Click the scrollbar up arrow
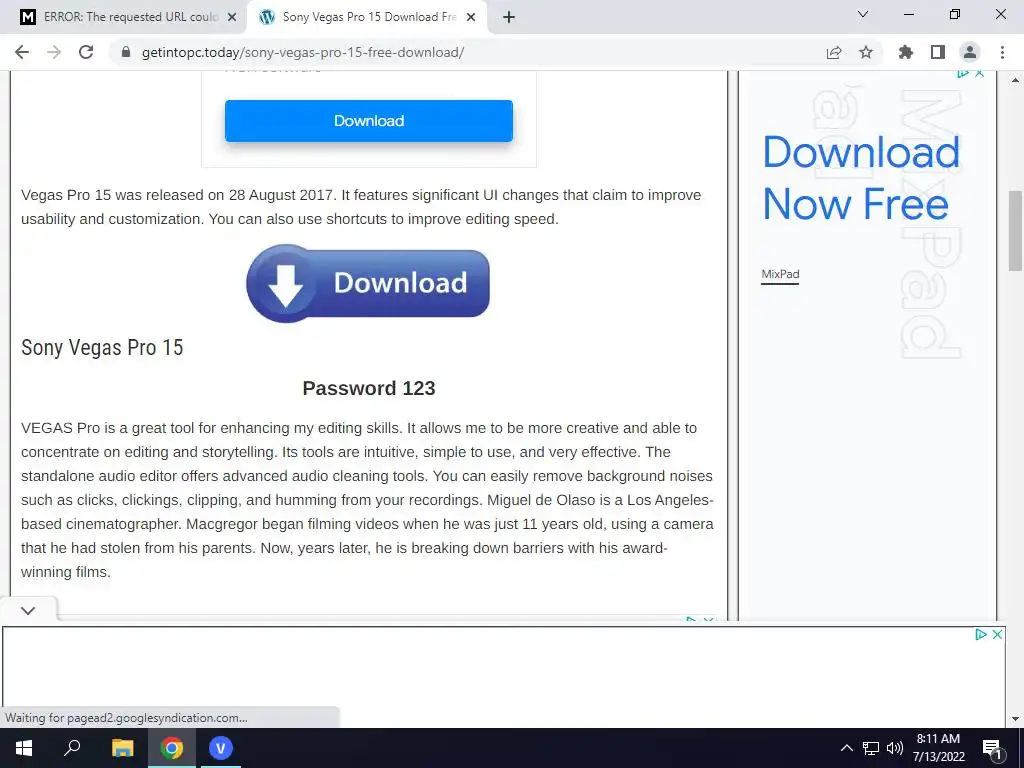 pyautogui.click(x=1015, y=80)
